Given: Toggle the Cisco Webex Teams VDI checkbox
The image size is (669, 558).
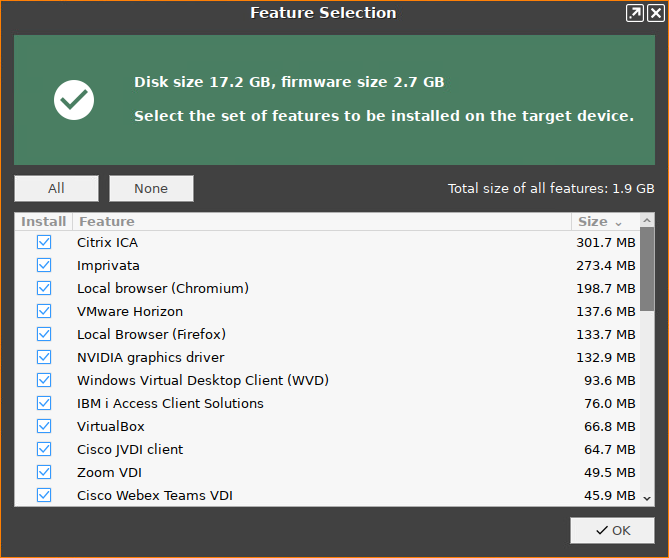Looking at the screenshot, I should click(44, 495).
